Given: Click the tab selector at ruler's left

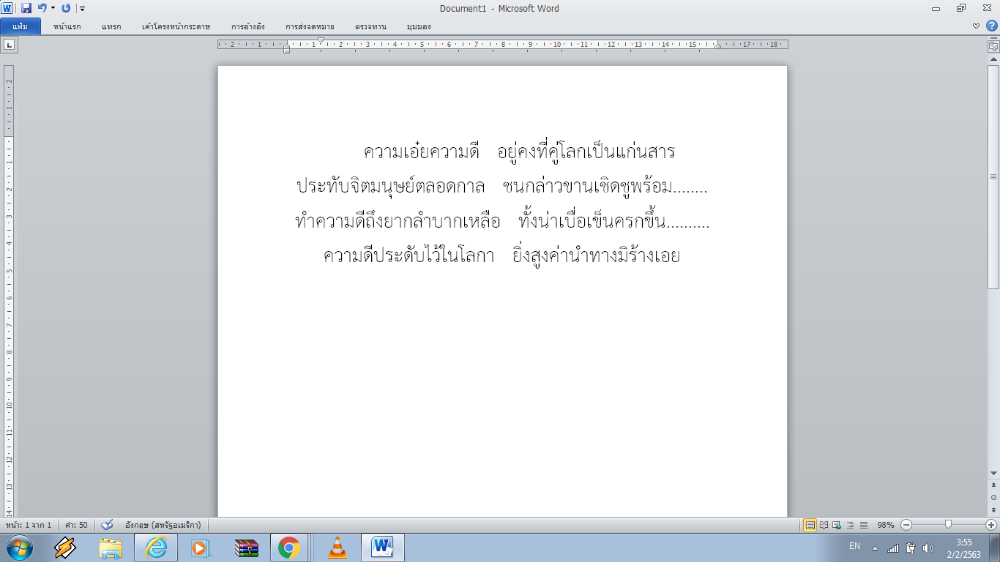Looking at the screenshot, I should click(8, 45).
